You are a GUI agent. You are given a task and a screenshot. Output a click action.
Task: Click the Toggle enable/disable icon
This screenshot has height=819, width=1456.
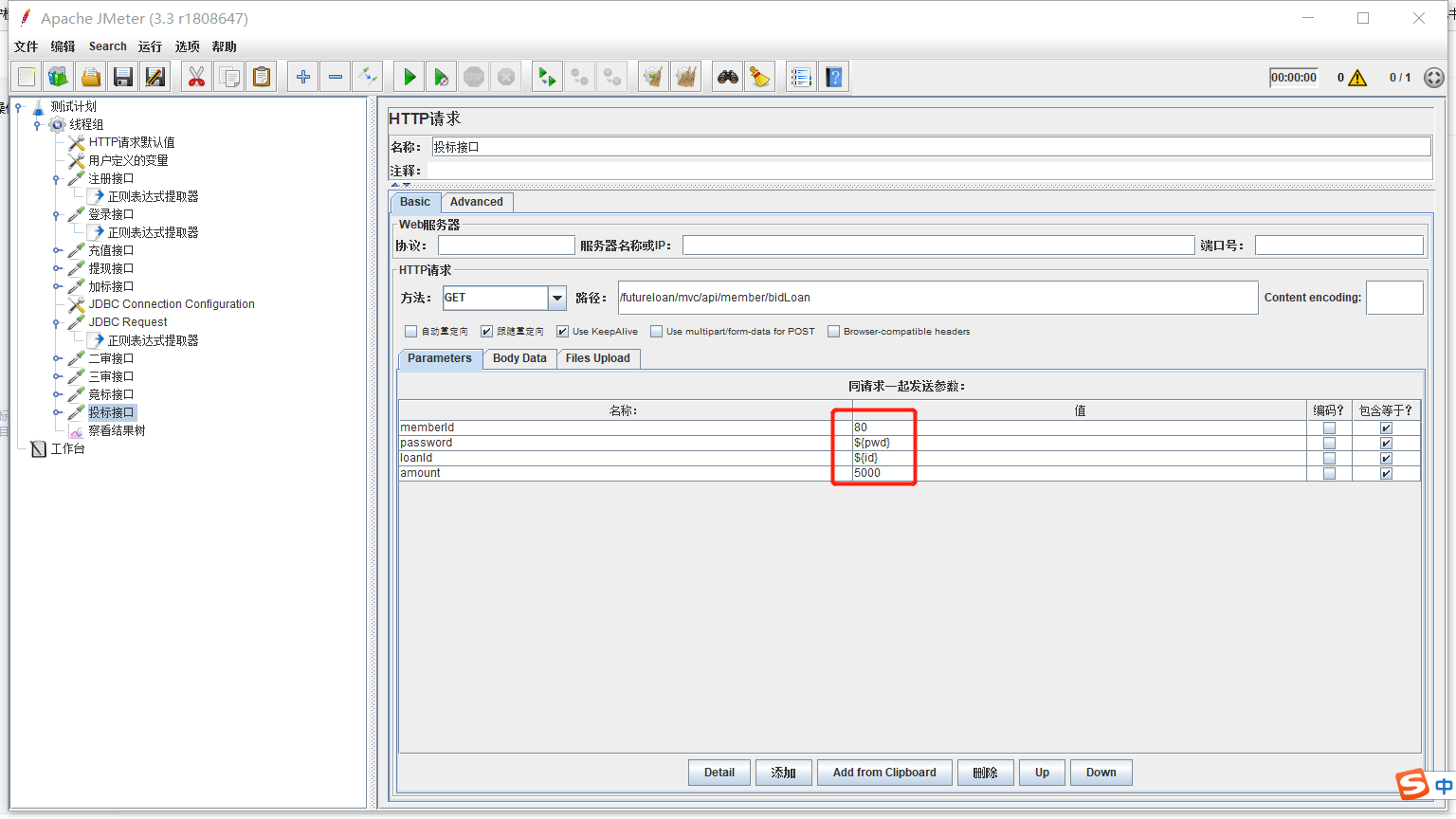(x=367, y=77)
